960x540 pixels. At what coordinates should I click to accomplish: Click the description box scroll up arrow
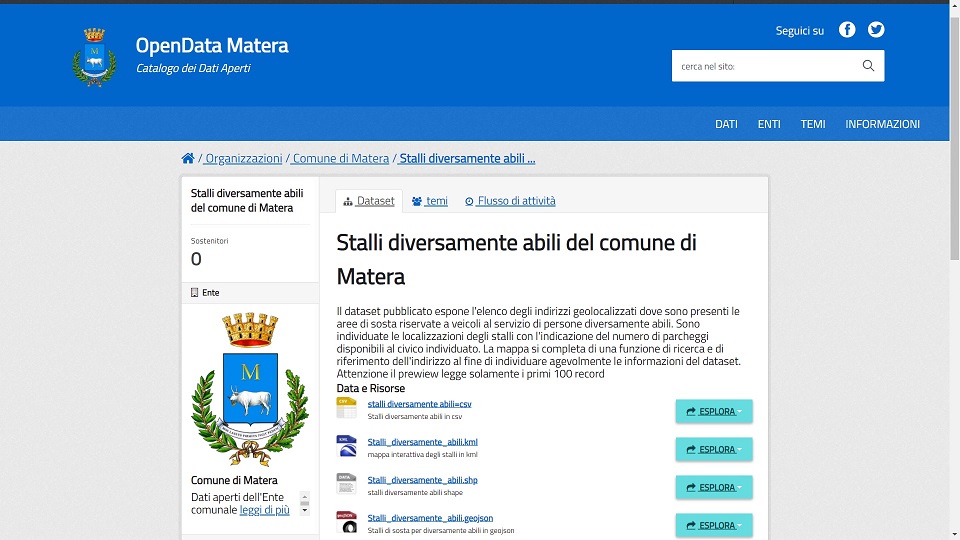tap(304, 495)
